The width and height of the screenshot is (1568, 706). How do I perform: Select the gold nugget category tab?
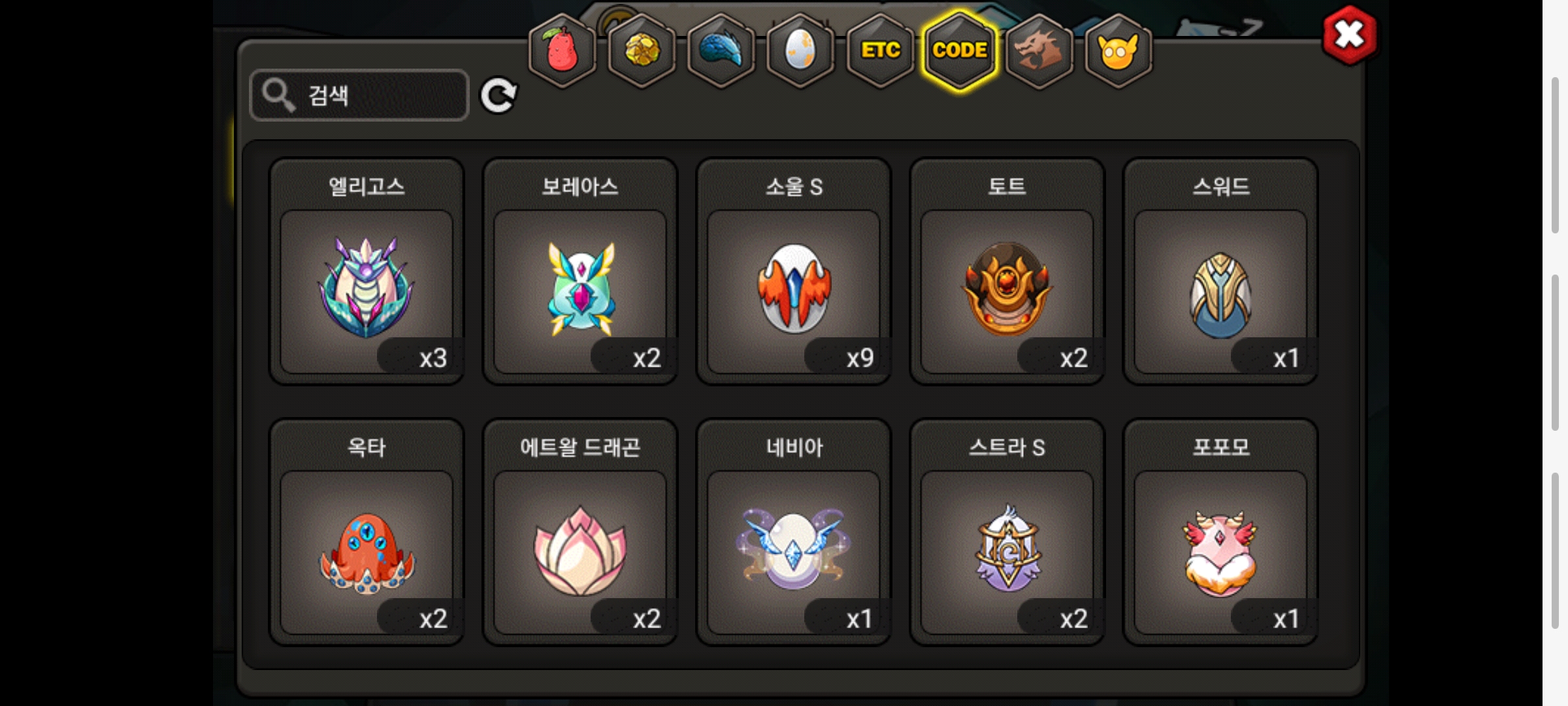pyautogui.click(x=642, y=50)
